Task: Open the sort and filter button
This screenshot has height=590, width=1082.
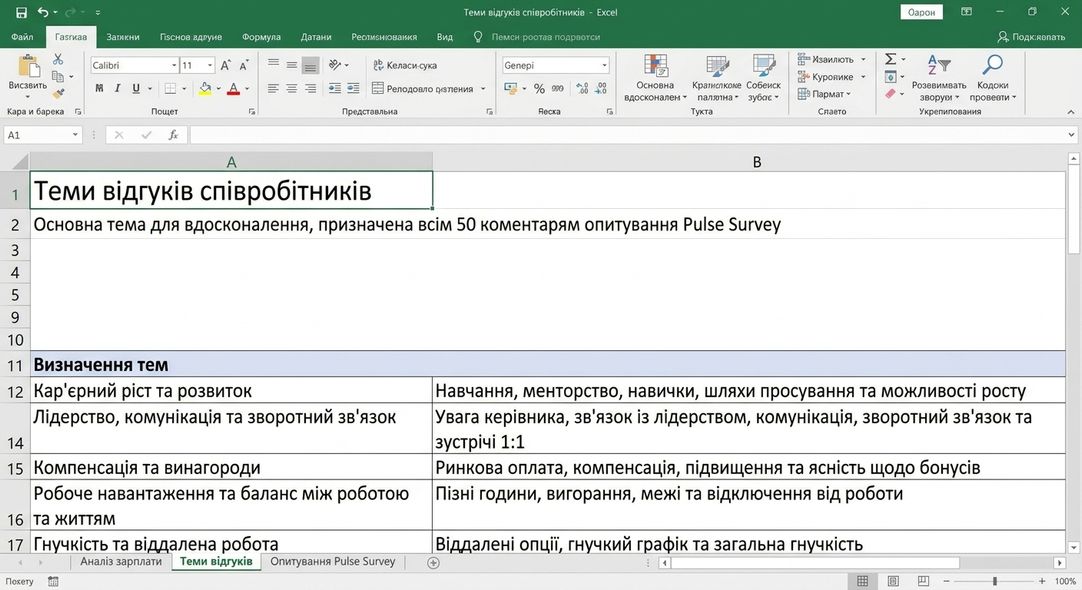Action: click(938, 78)
